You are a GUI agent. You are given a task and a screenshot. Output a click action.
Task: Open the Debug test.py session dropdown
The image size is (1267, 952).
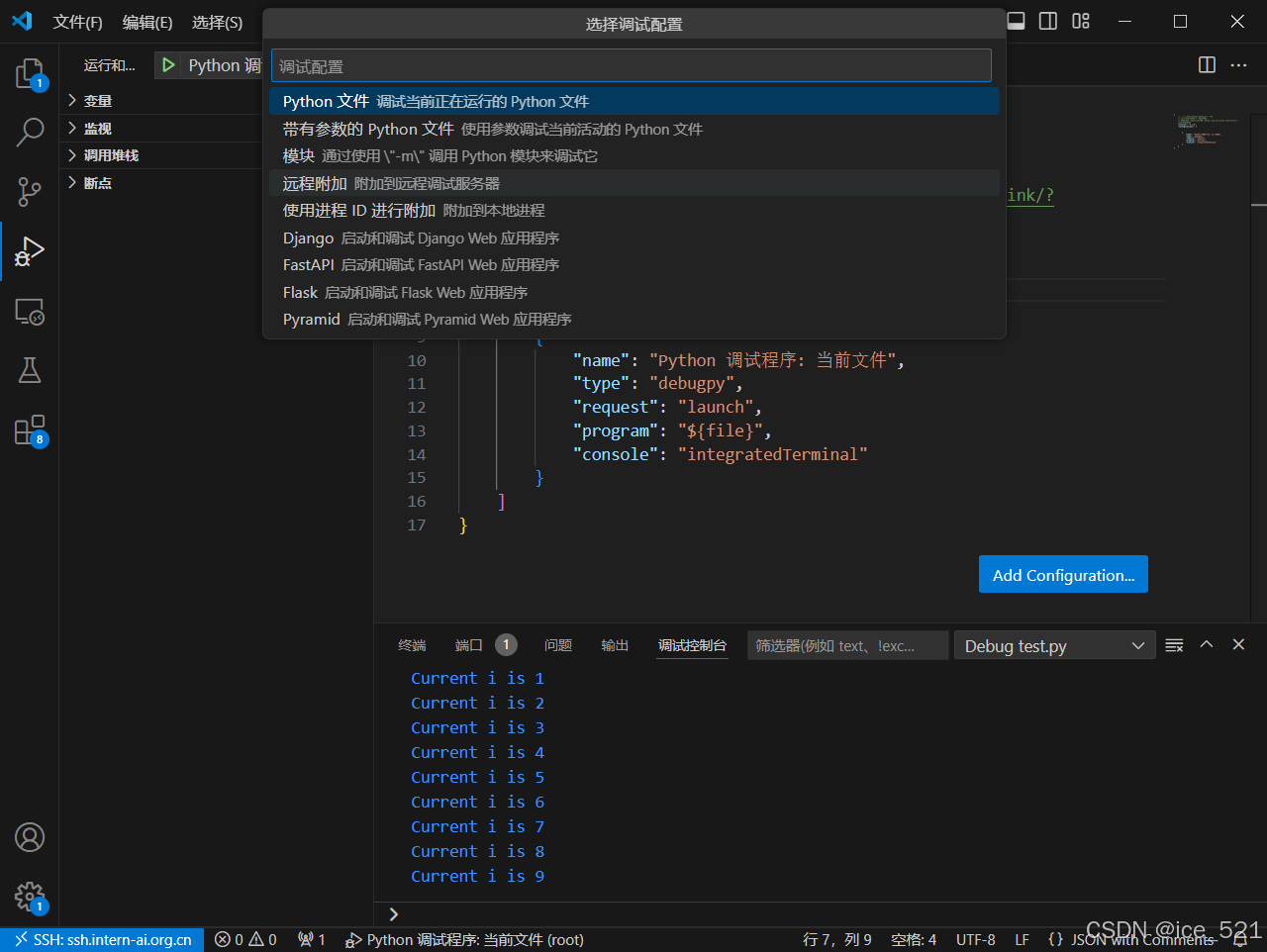pyautogui.click(x=1054, y=646)
